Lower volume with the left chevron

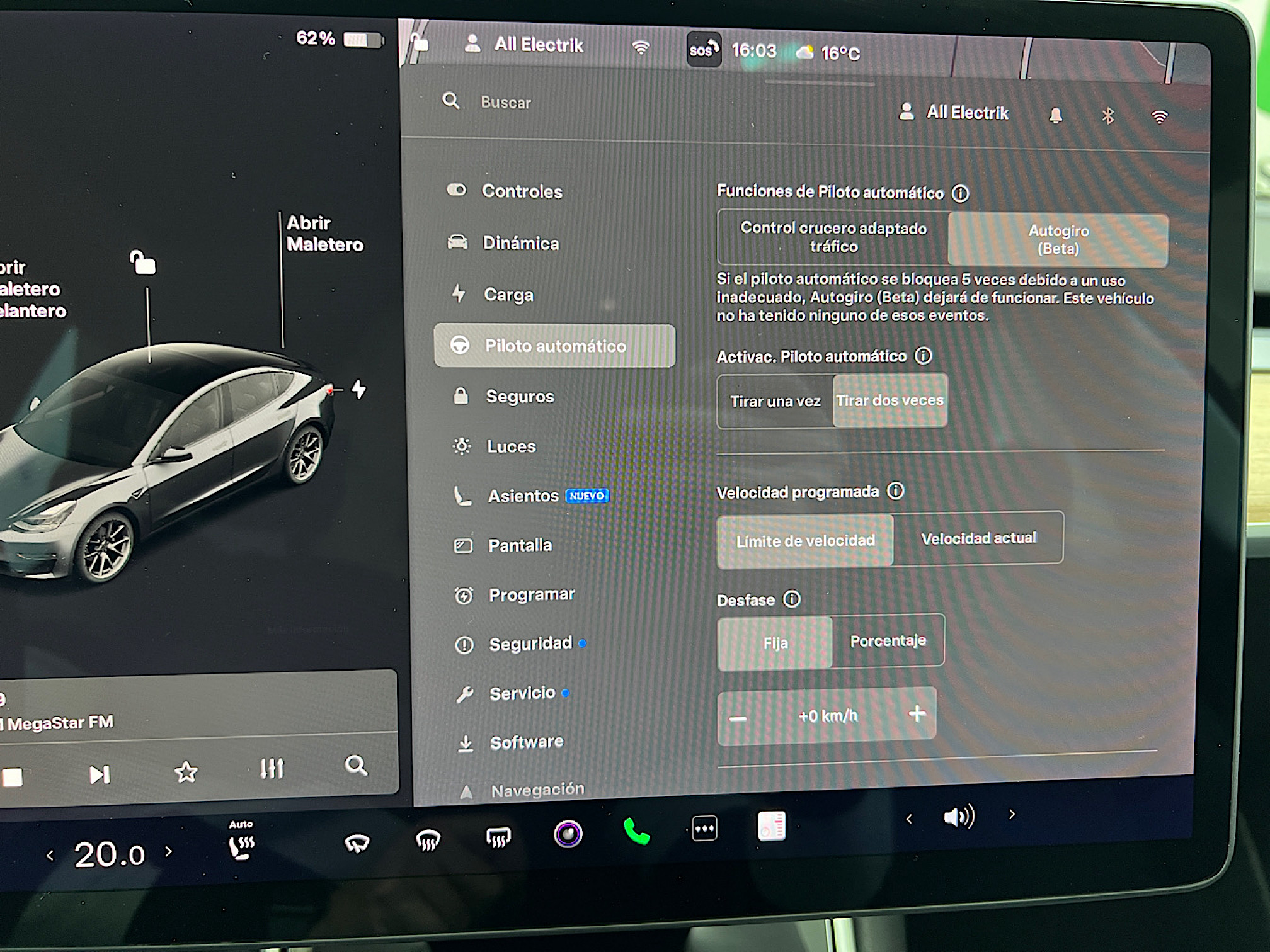point(909,819)
